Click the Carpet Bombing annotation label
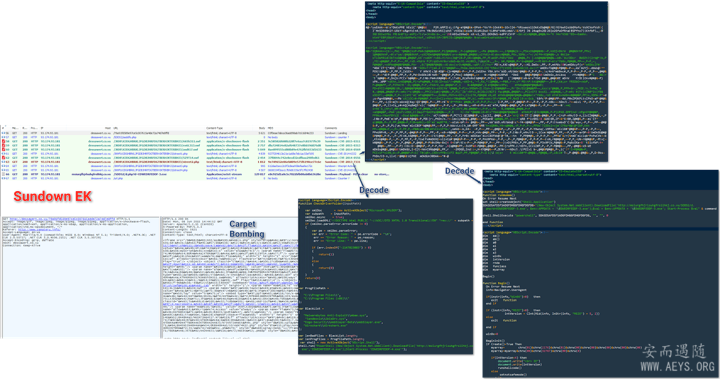720x379 pixels. (x=247, y=229)
